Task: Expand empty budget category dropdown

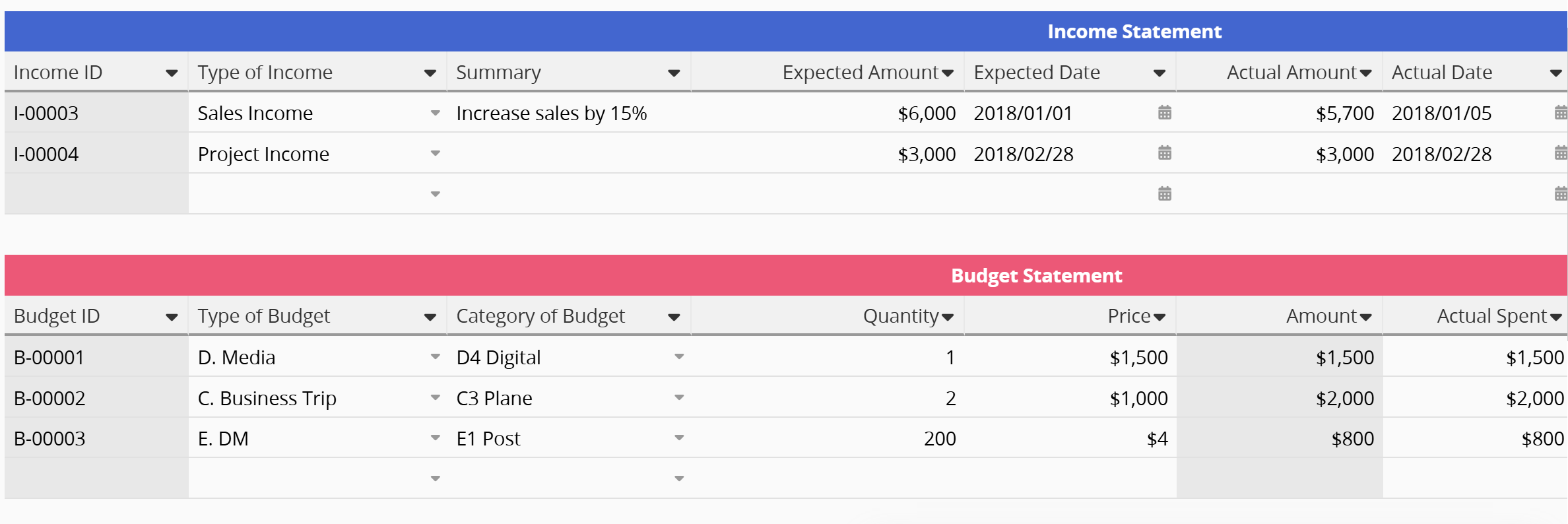Action: 679,478
